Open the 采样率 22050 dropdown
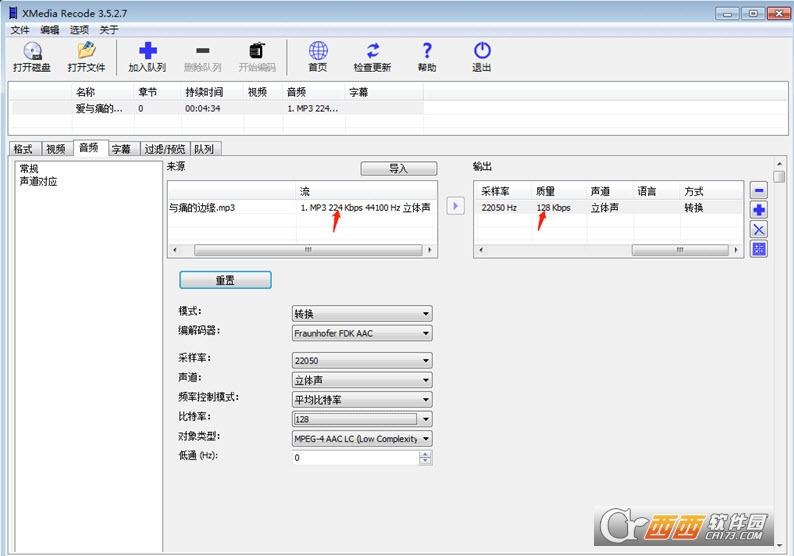This screenshot has width=794, height=556. [362, 361]
